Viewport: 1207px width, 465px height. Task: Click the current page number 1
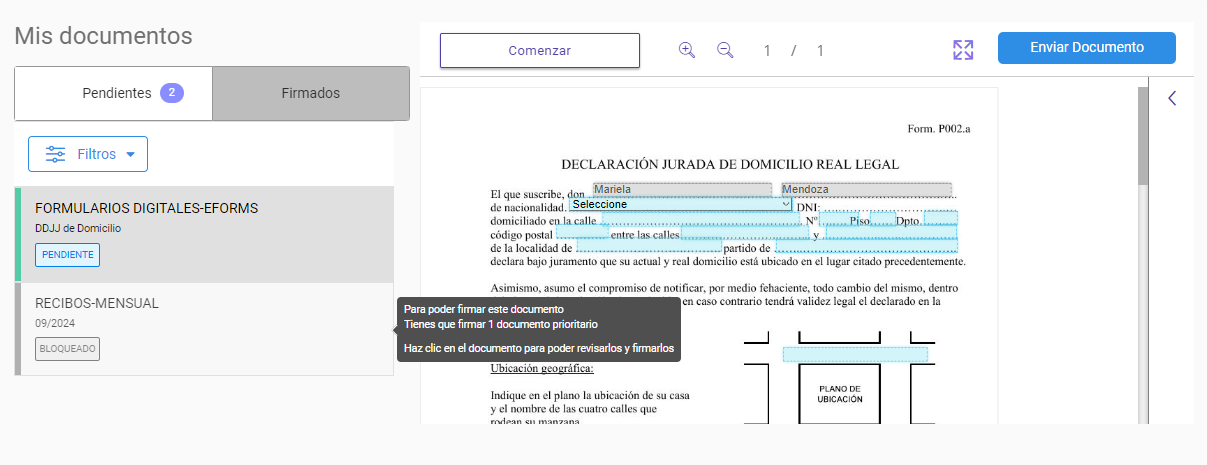point(767,50)
